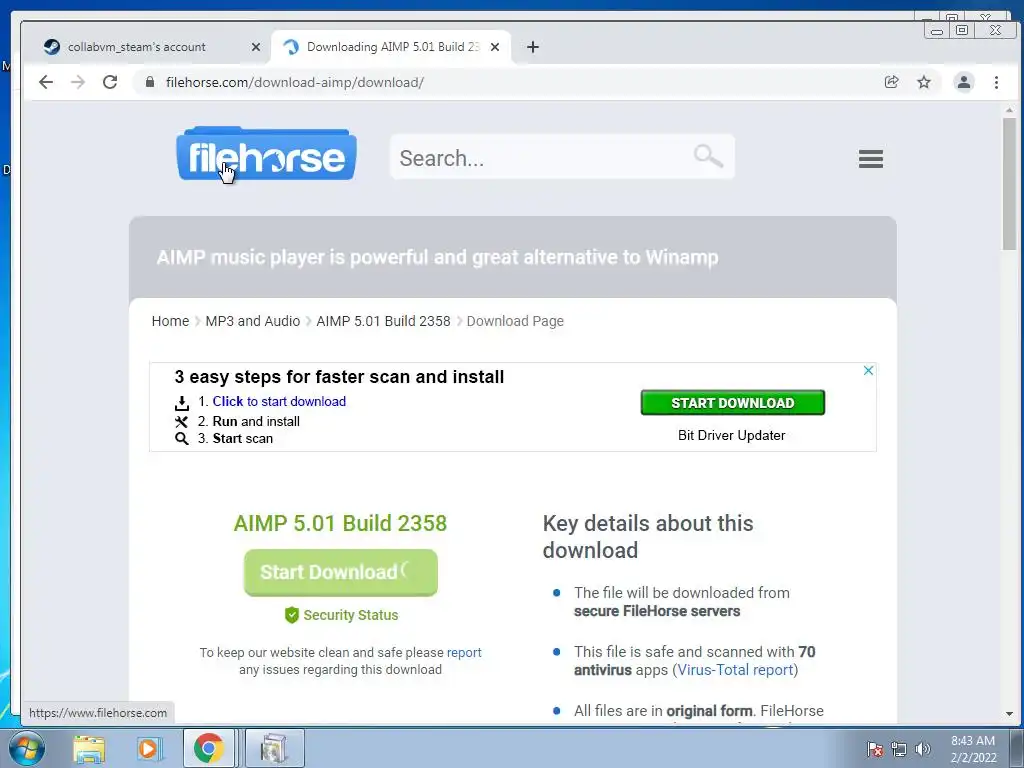The height and width of the screenshot is (768, 1024).
Task: Open AIMP 5.01 Build 2358 breadcrumb
Action: tap(383, 321)
